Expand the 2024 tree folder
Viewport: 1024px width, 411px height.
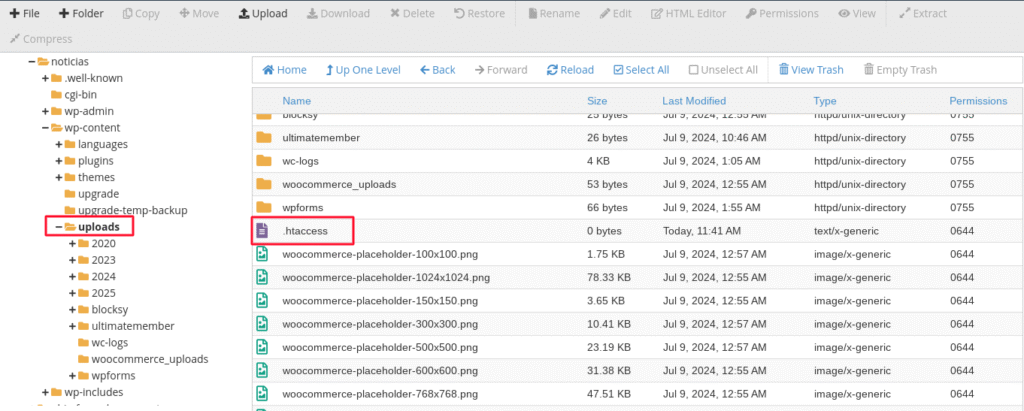72,276
